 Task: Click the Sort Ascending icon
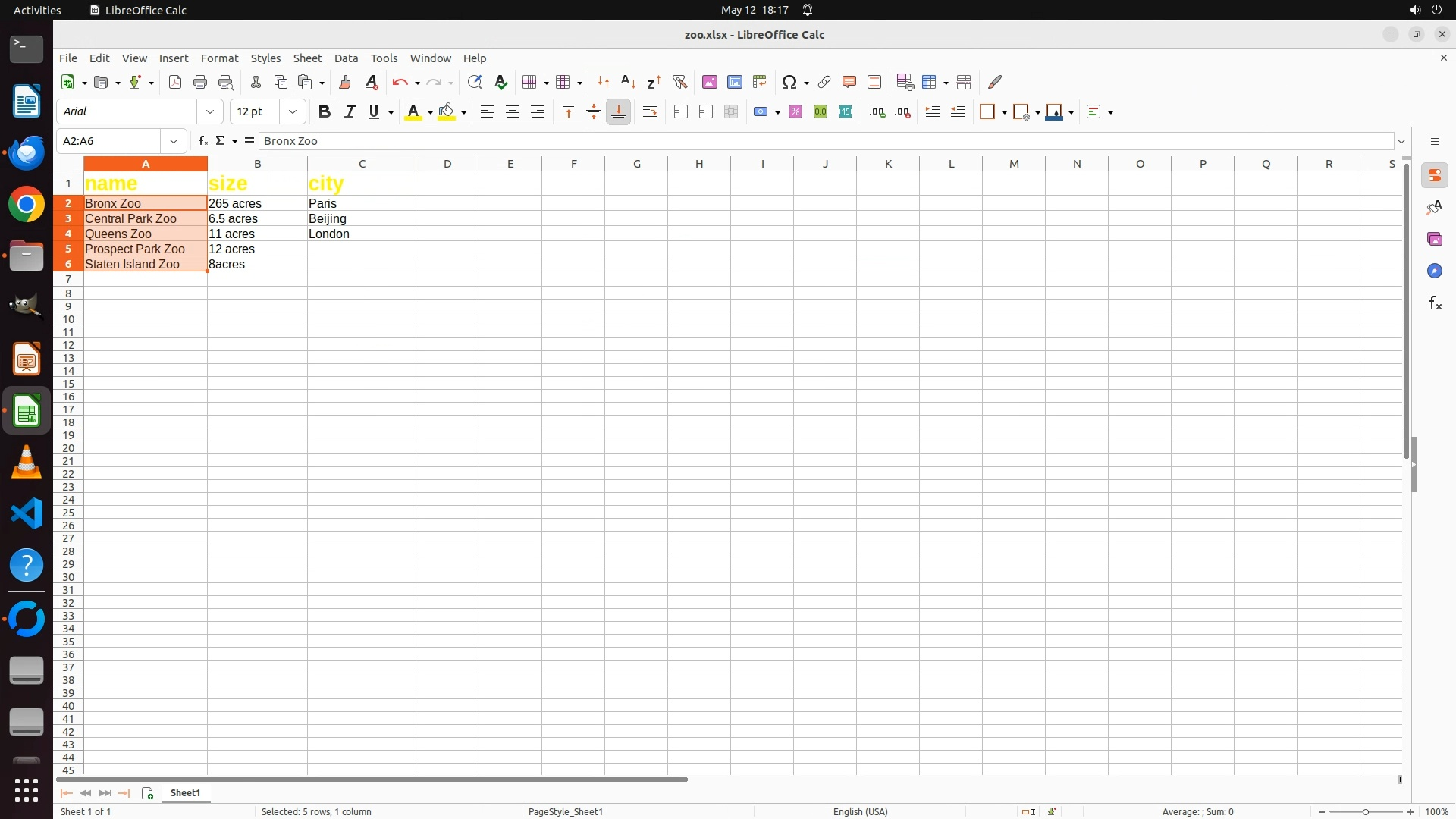[x=628, y=82]
